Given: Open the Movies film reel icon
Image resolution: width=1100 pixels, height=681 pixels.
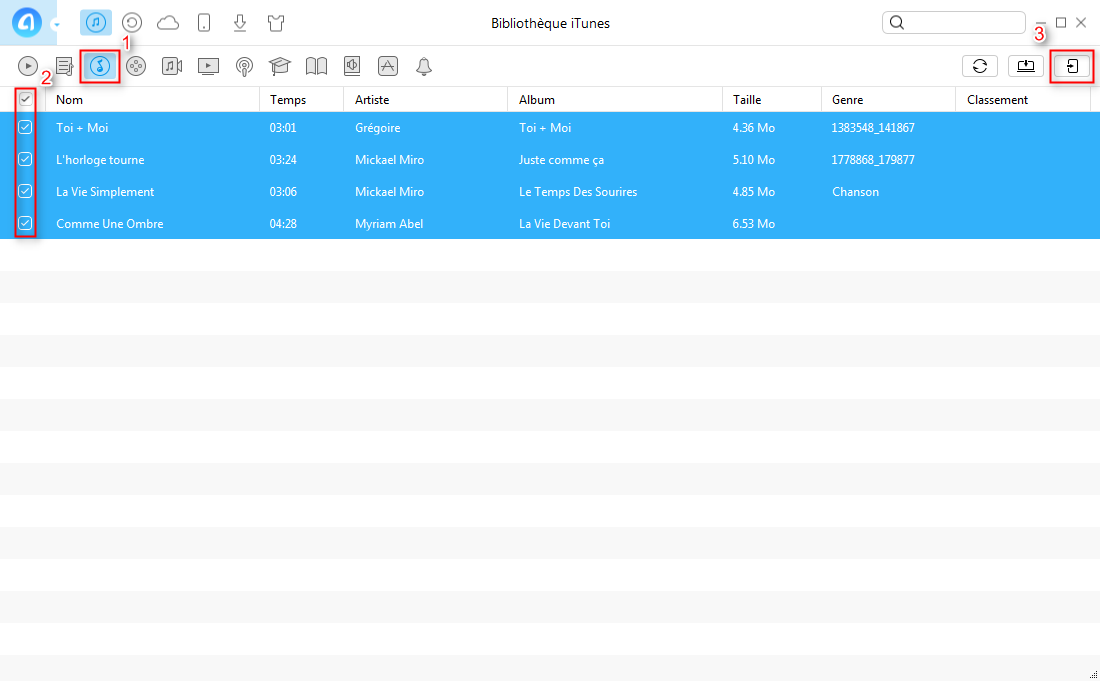Looking at the screenshot, I should point(135,67).
